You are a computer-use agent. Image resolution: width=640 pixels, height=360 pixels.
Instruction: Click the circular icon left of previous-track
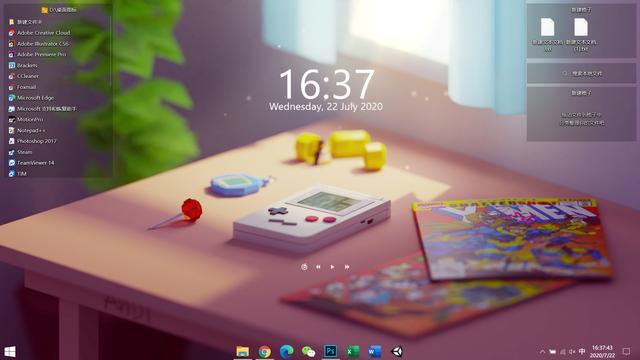(x=304, y=267)
